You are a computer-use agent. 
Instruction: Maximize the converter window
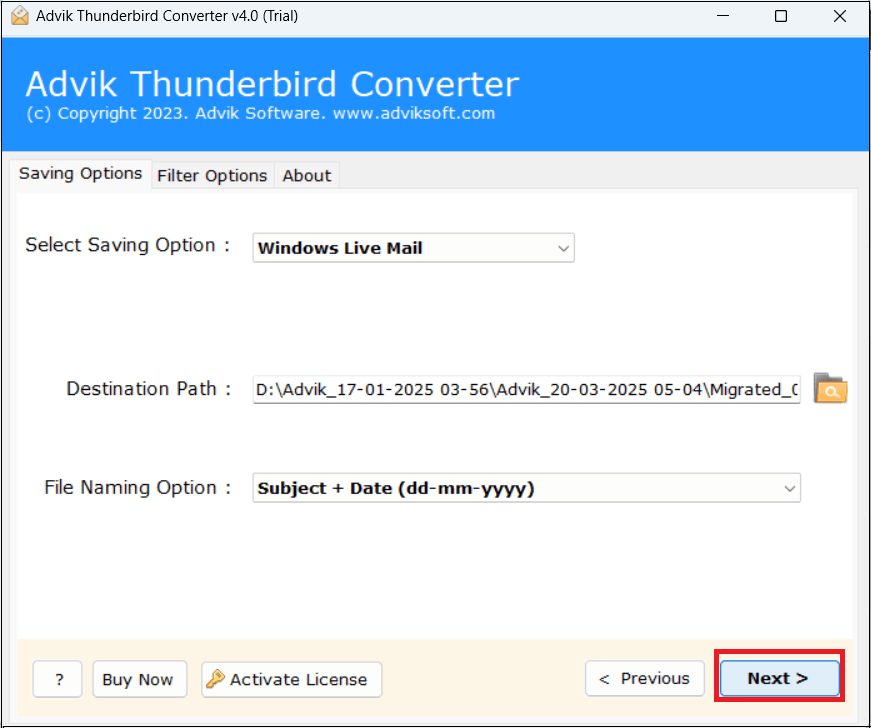[x=781, y=16]
